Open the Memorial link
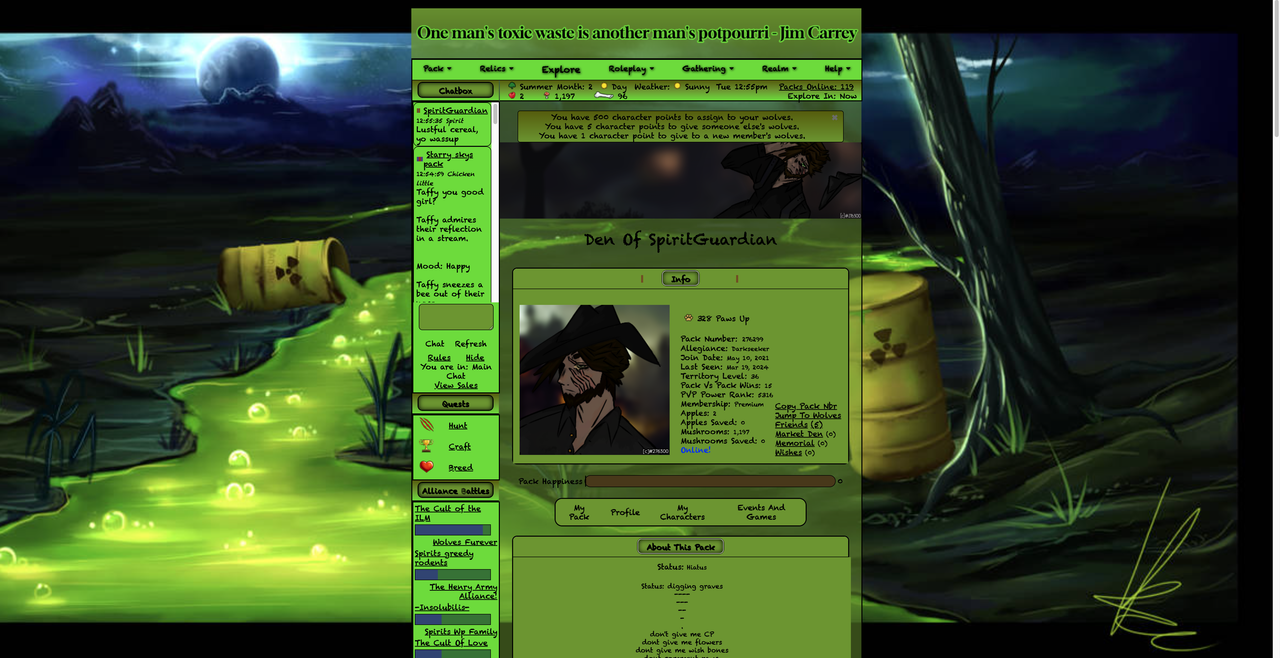This screenshot has width=1280, height=658. click(795, 443)
